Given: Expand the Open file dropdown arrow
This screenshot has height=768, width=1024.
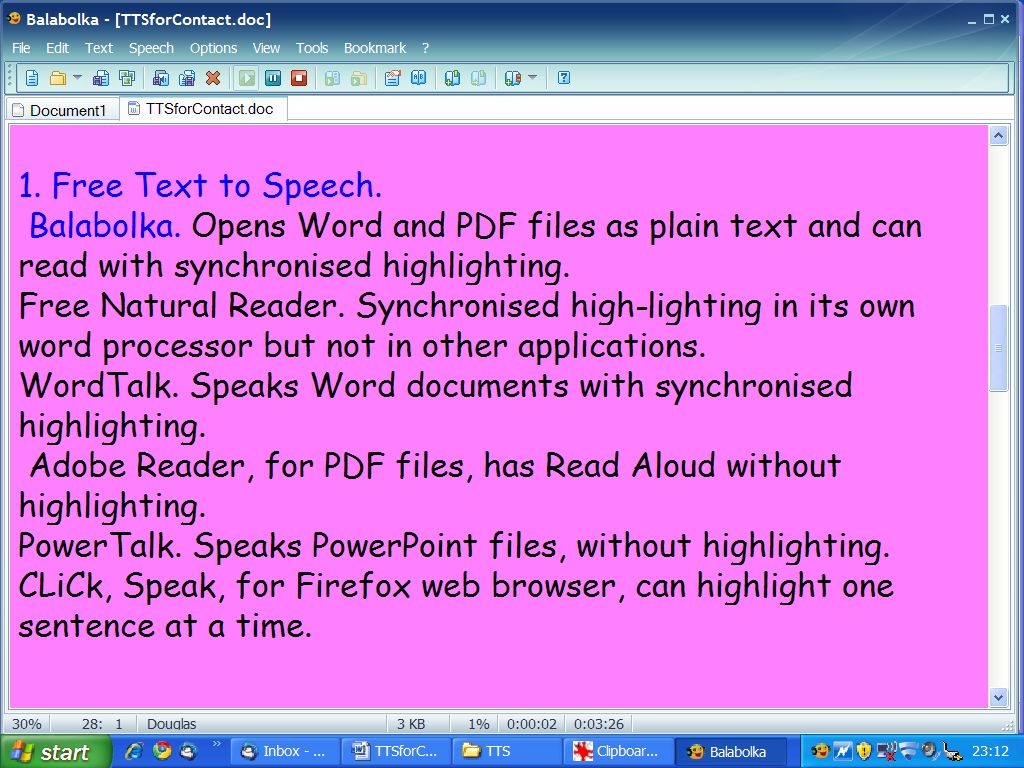Looking at the screenshot, I should 77,78.
